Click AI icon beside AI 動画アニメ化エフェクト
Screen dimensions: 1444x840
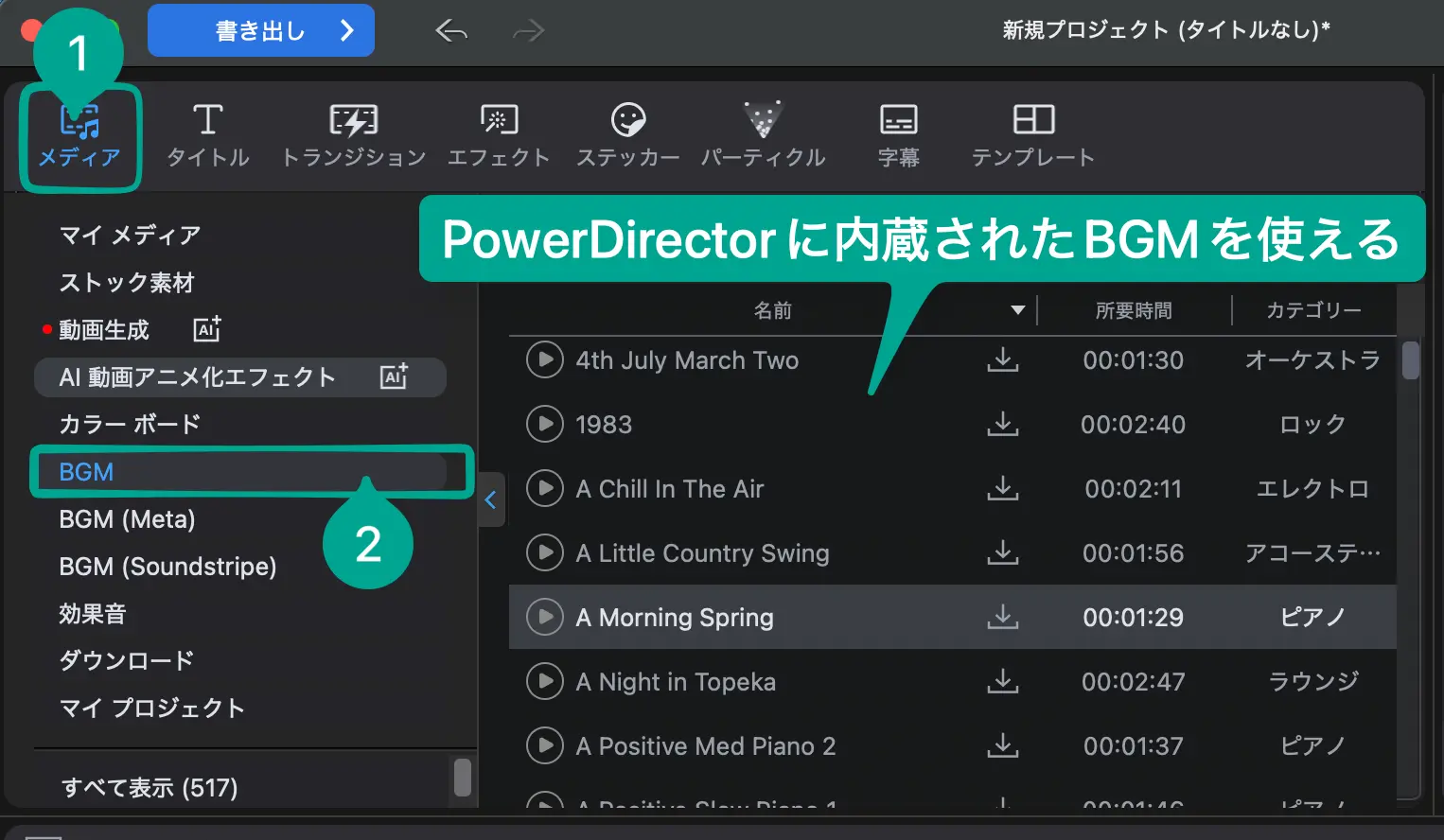tap(394, 376)
